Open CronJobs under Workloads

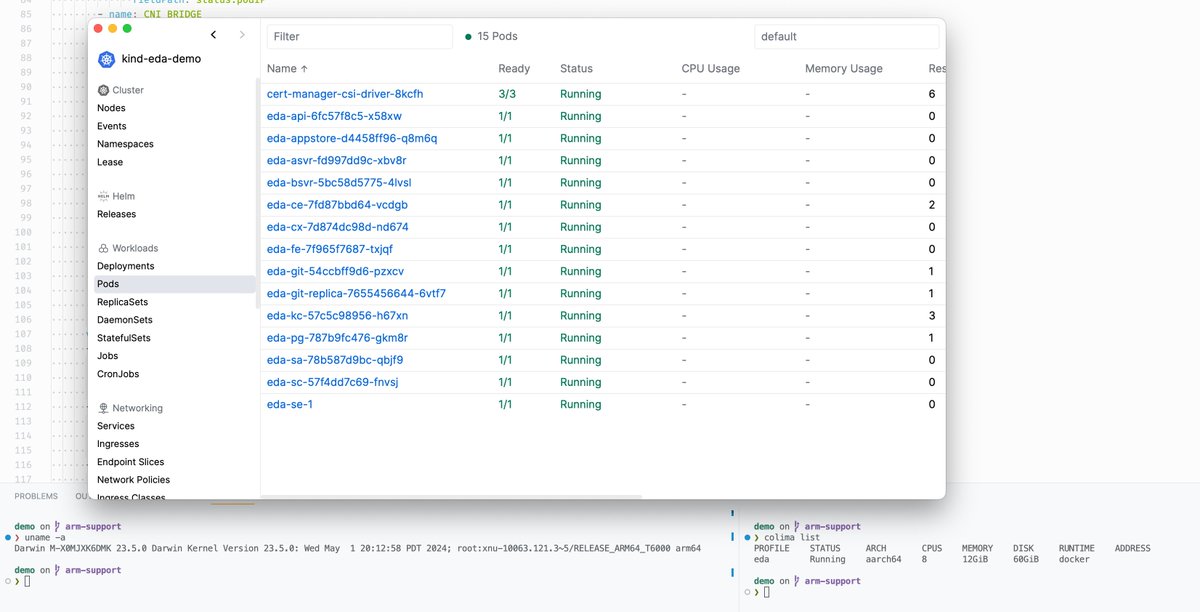tap(118, 374)
